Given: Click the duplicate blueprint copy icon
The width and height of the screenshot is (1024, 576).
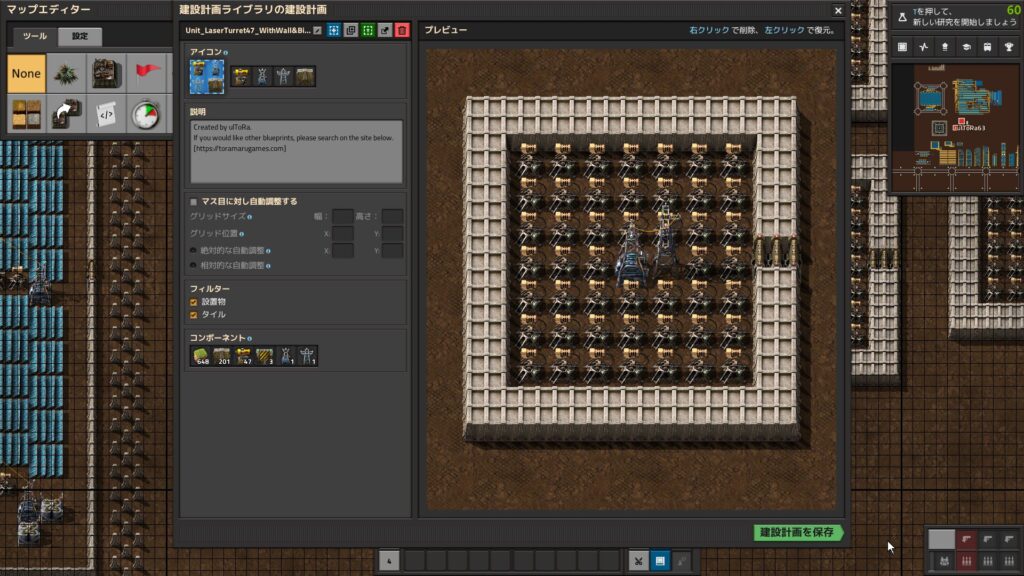Looking at the screenshot, I should pyautogui.click(x=351, y=30).
